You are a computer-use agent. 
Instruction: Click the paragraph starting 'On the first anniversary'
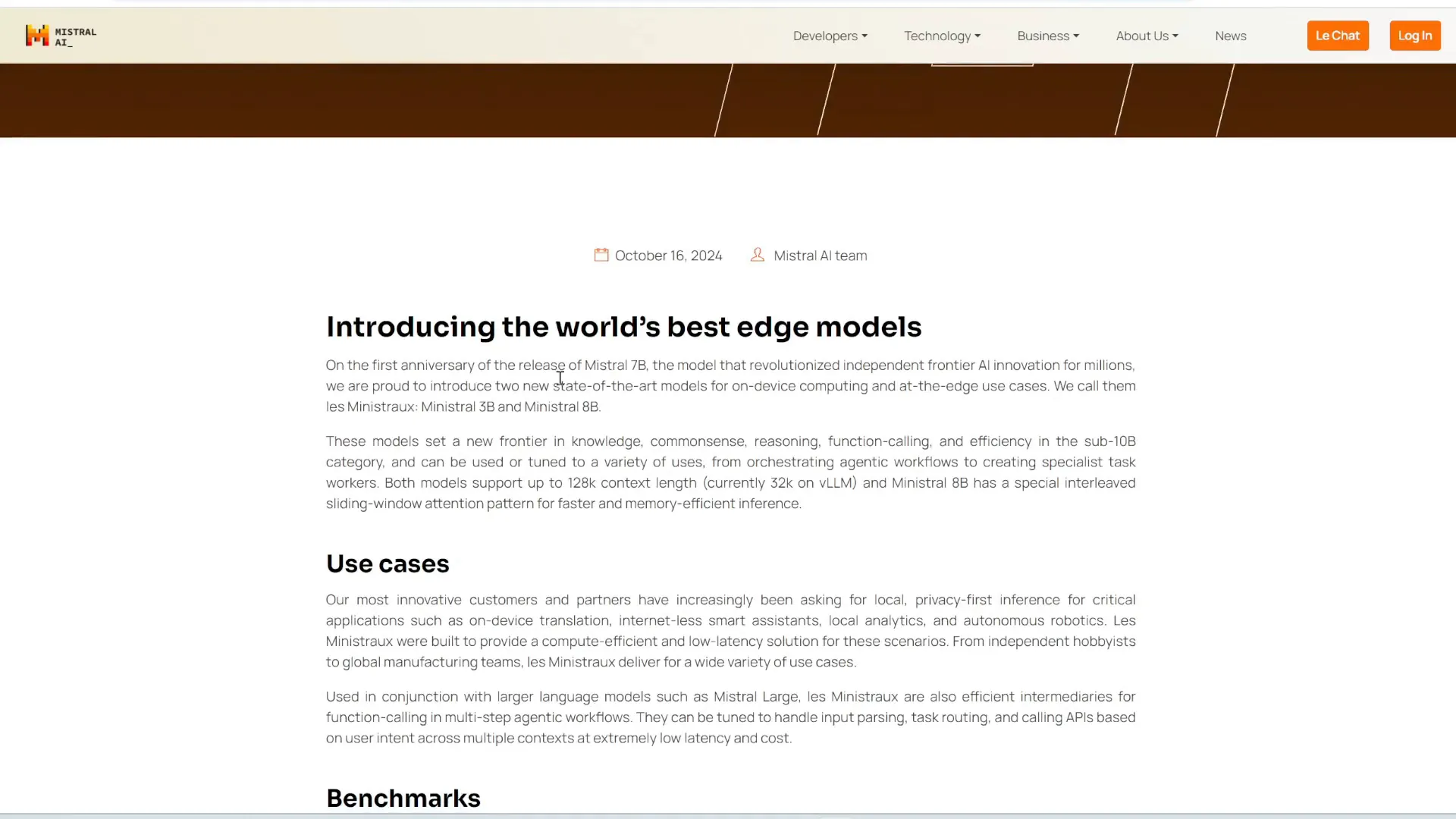[x=731, y=386]
